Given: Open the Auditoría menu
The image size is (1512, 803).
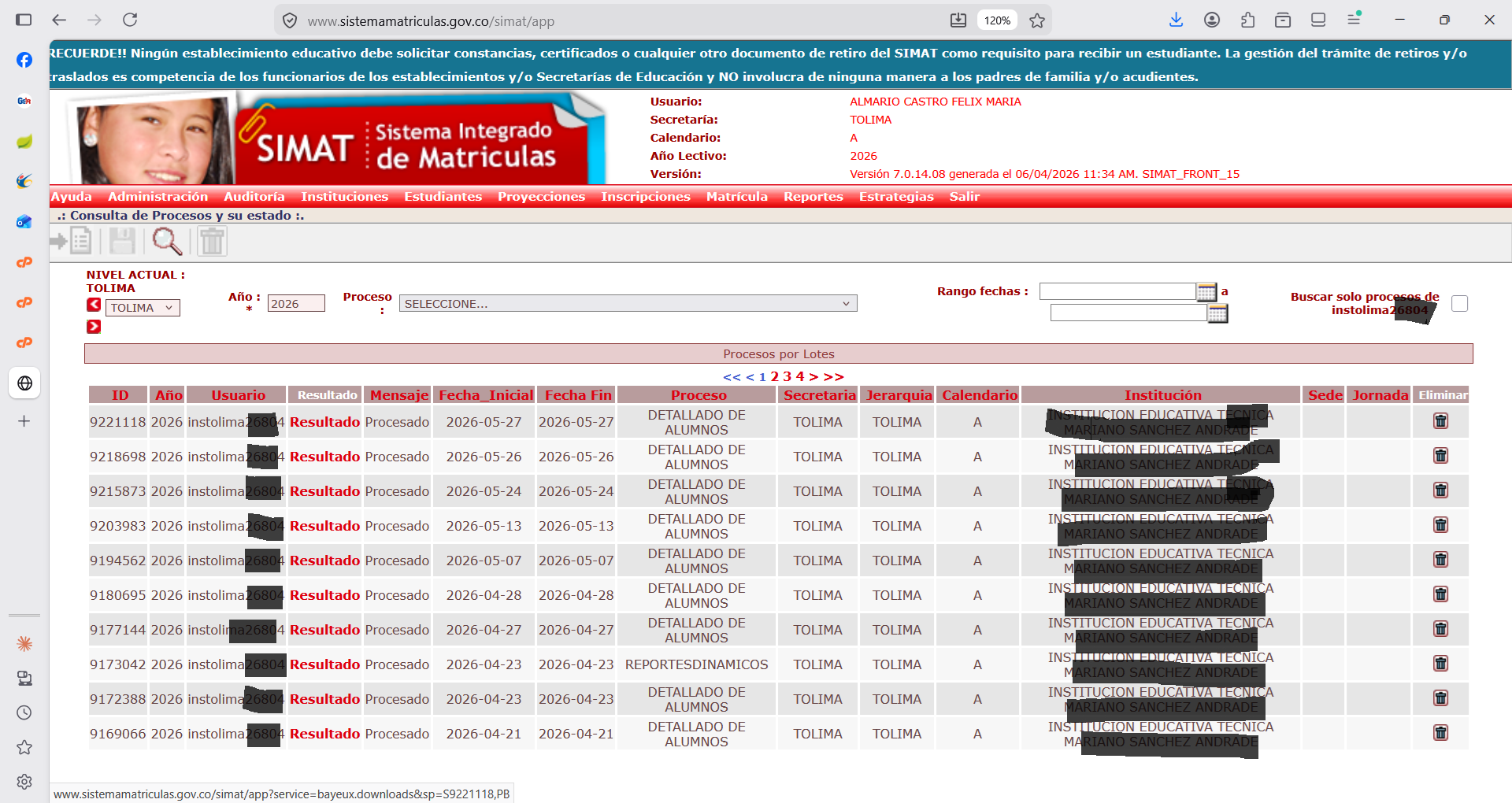Looking at the screenshot, I should point(254,197).
